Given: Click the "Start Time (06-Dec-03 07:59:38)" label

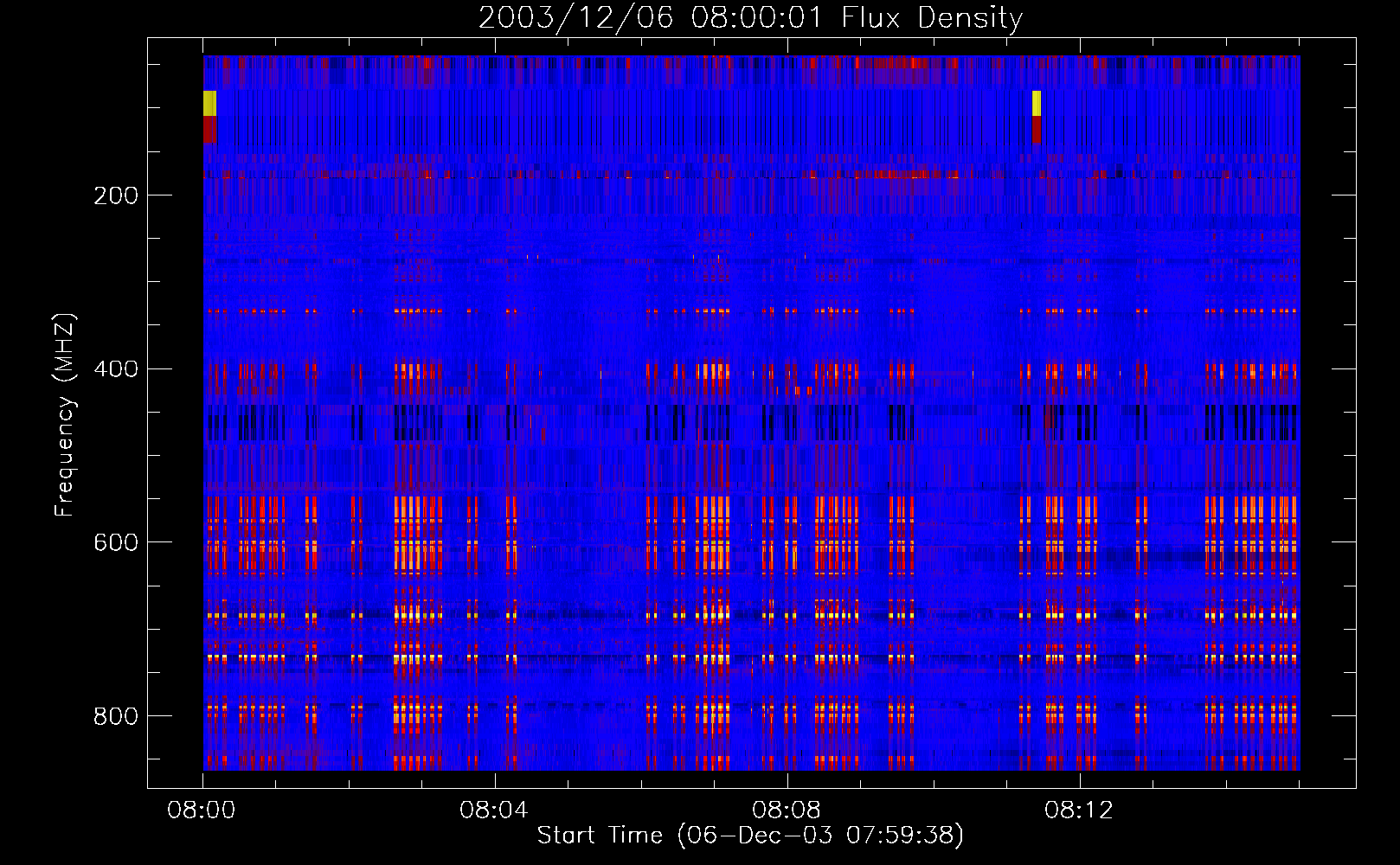Looking at the screenshot, I should [x=750, y=836].
